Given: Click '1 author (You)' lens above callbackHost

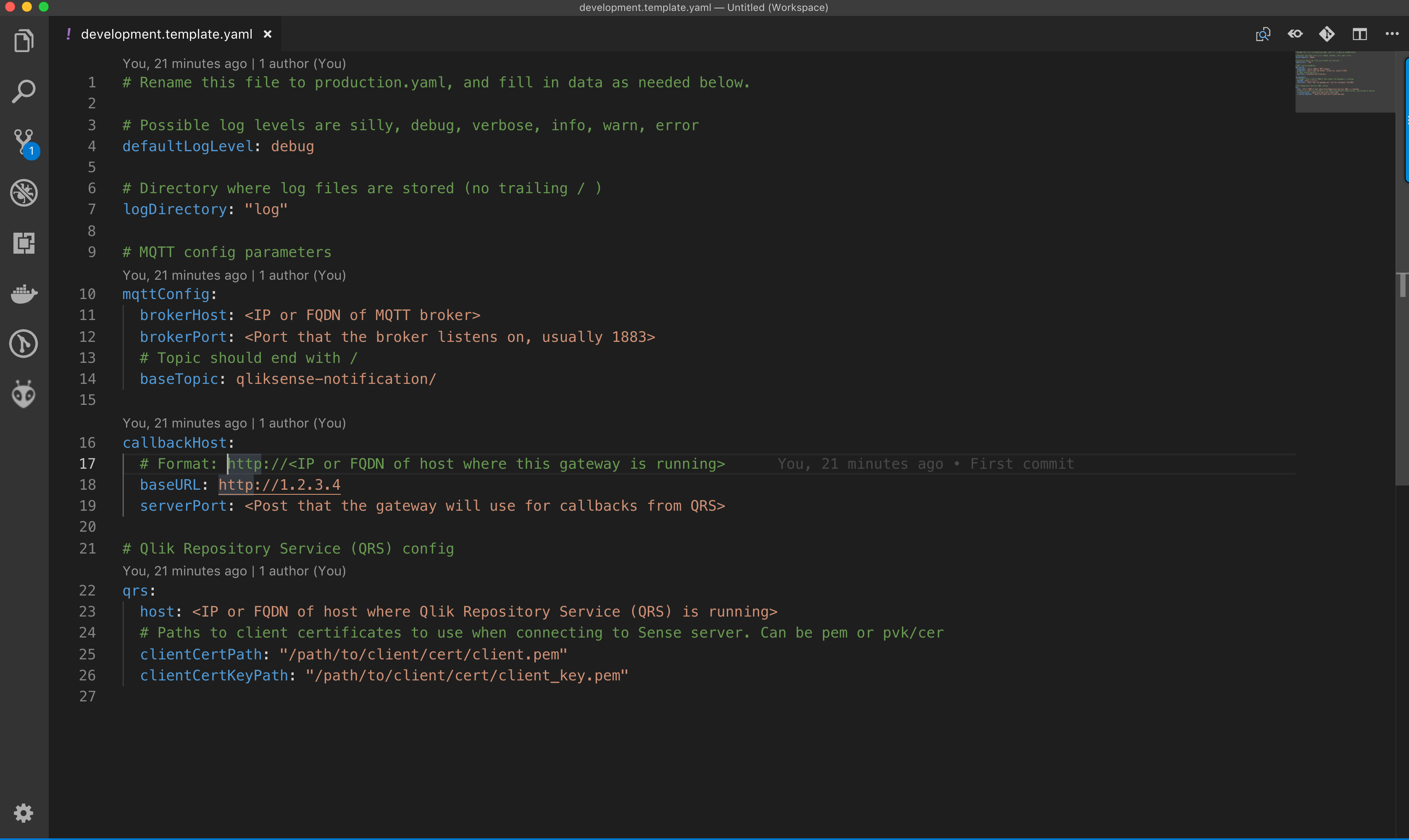Looking at the screenshot, I should coord(302,423).
